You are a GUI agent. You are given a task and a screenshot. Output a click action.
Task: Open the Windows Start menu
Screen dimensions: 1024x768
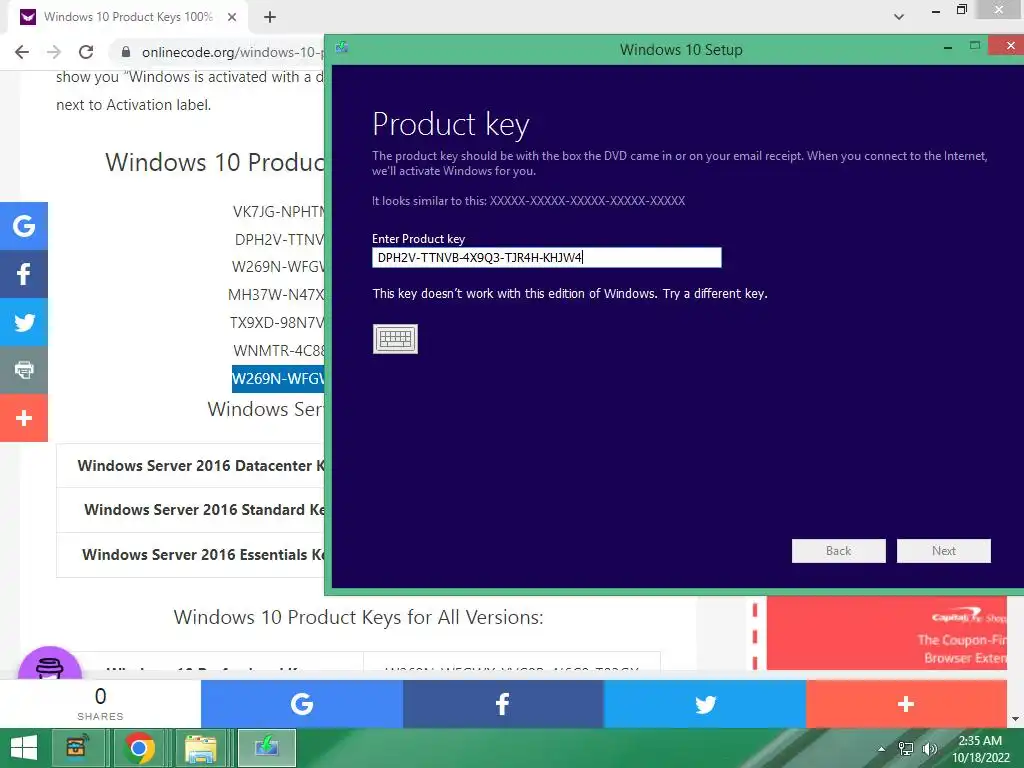coord(24,748)
